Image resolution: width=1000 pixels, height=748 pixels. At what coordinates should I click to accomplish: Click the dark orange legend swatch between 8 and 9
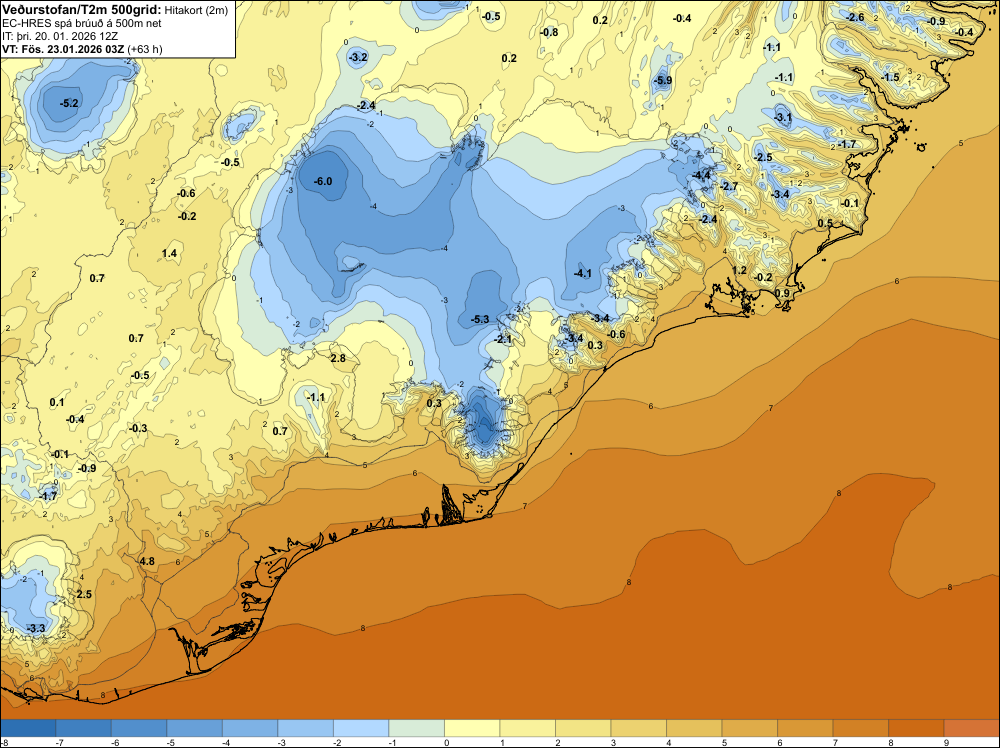(x=916, y=728)
